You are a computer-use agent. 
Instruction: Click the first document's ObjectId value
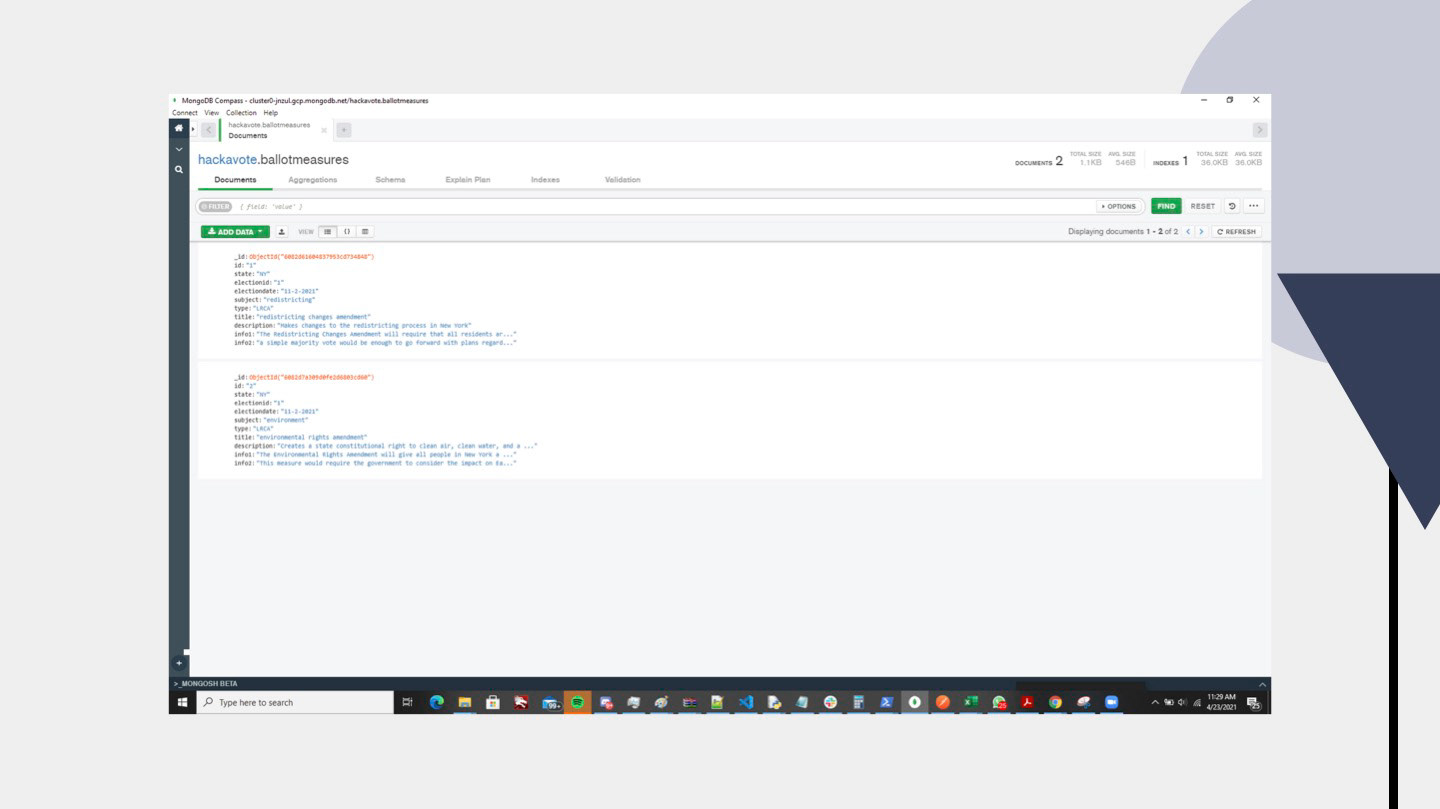click(x=311, y=257)
